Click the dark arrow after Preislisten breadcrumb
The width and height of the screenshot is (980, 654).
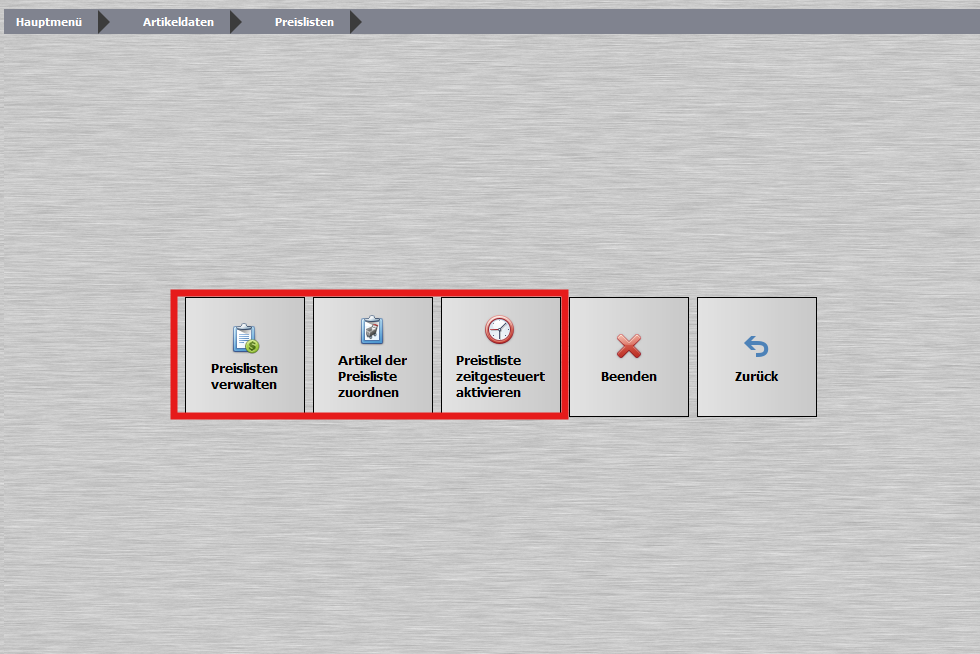pos(356,22)
